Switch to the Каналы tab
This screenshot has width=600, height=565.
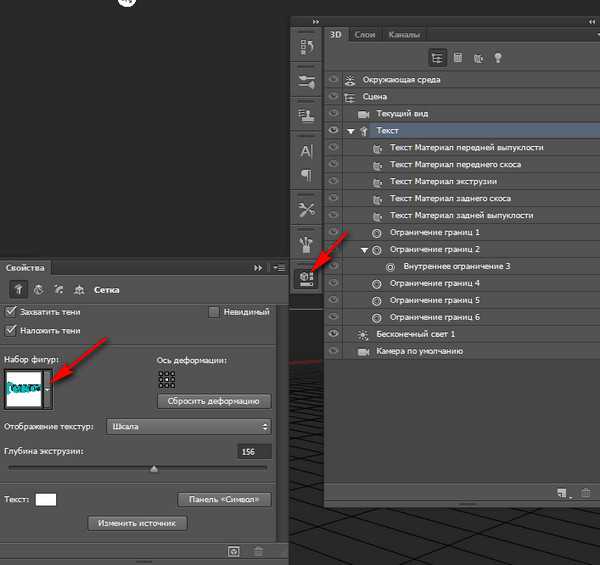404,34
